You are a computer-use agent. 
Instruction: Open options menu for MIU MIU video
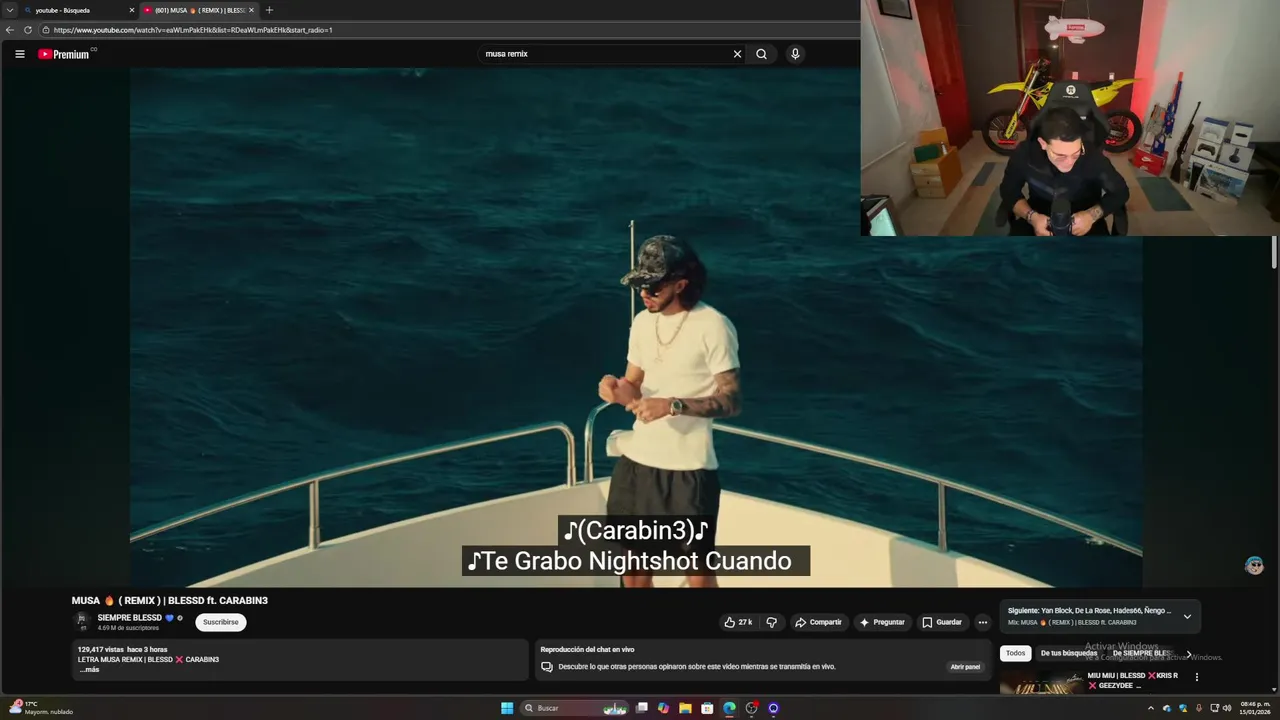(x=1196, y=677)
